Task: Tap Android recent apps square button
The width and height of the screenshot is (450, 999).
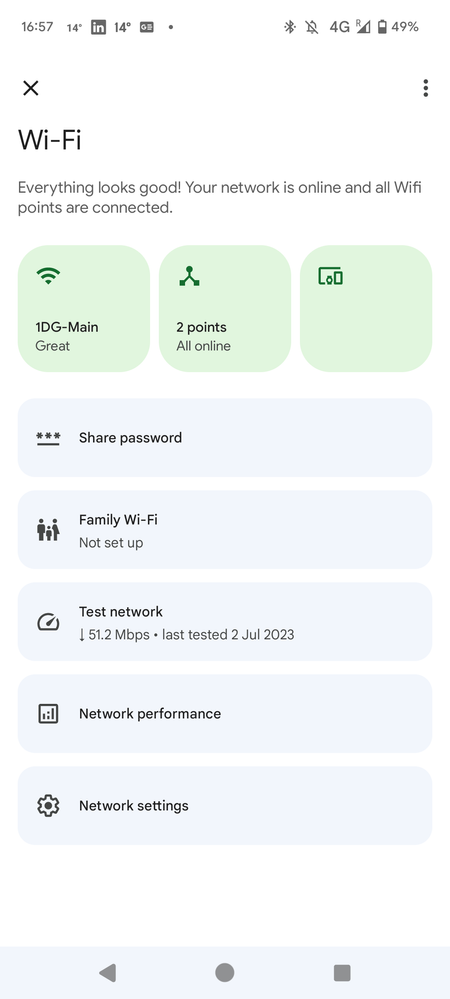Action: point(342,972)
